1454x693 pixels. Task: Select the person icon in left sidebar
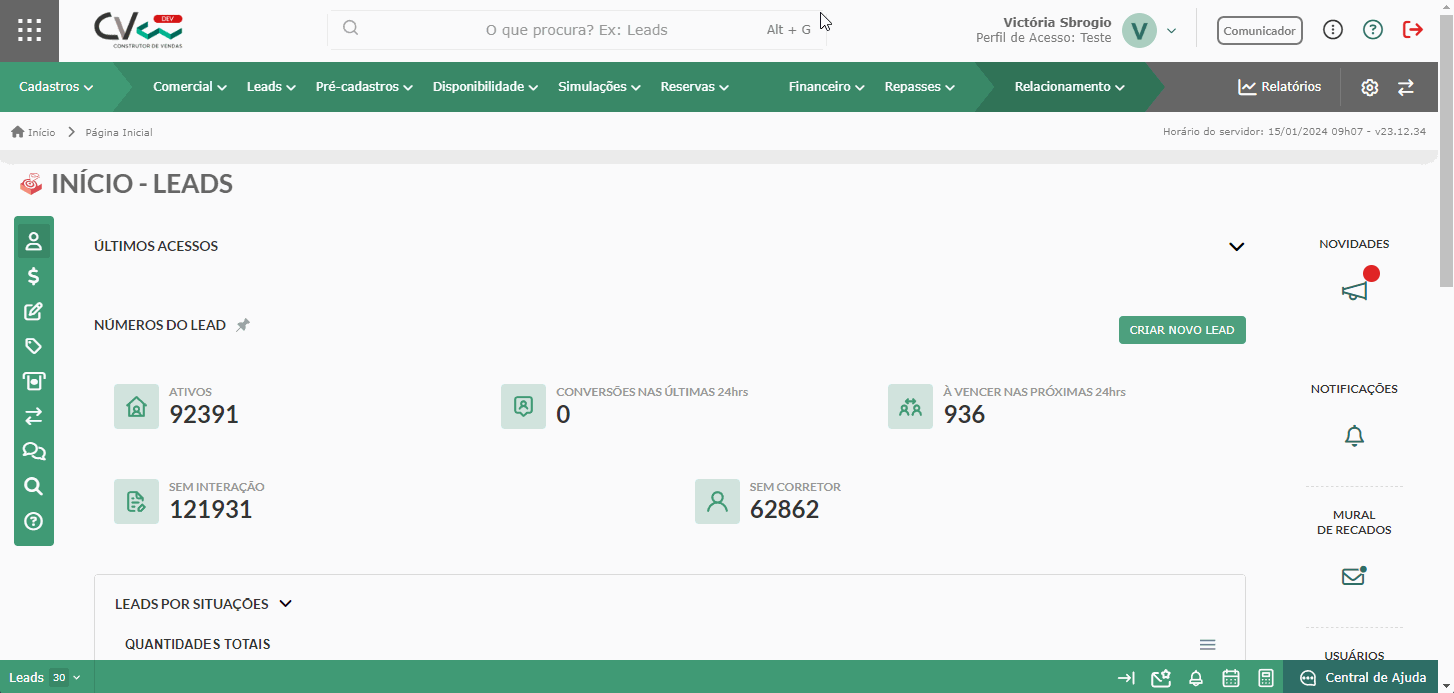pyautogui.click(x=33, y=241)
